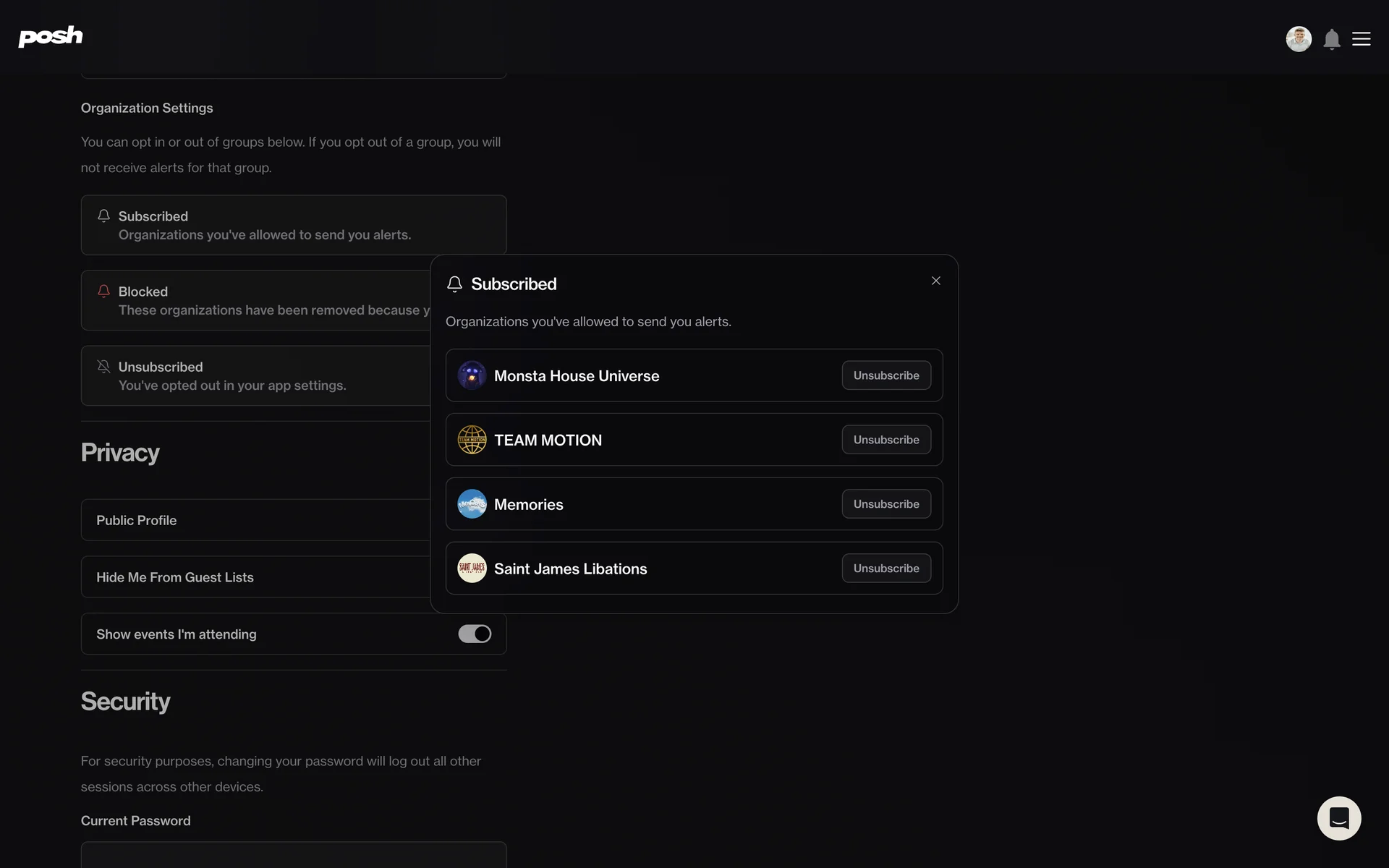Screen dimensions: 1389x868
Task: Unsubscribe from Saint James Libations
Action: pyautogui.click(x=885, y=569)
